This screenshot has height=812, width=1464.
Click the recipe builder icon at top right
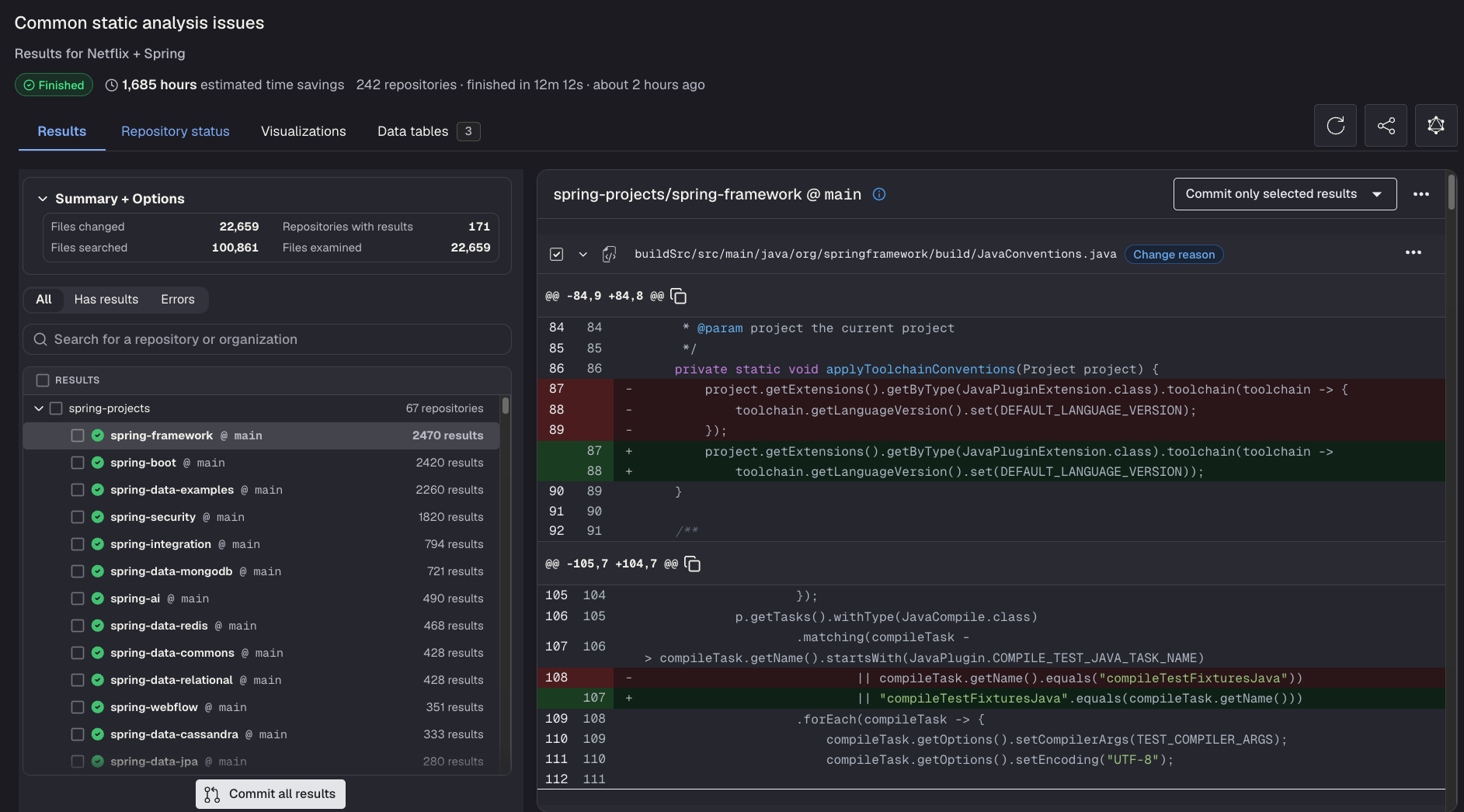[x=1436, y=125]
